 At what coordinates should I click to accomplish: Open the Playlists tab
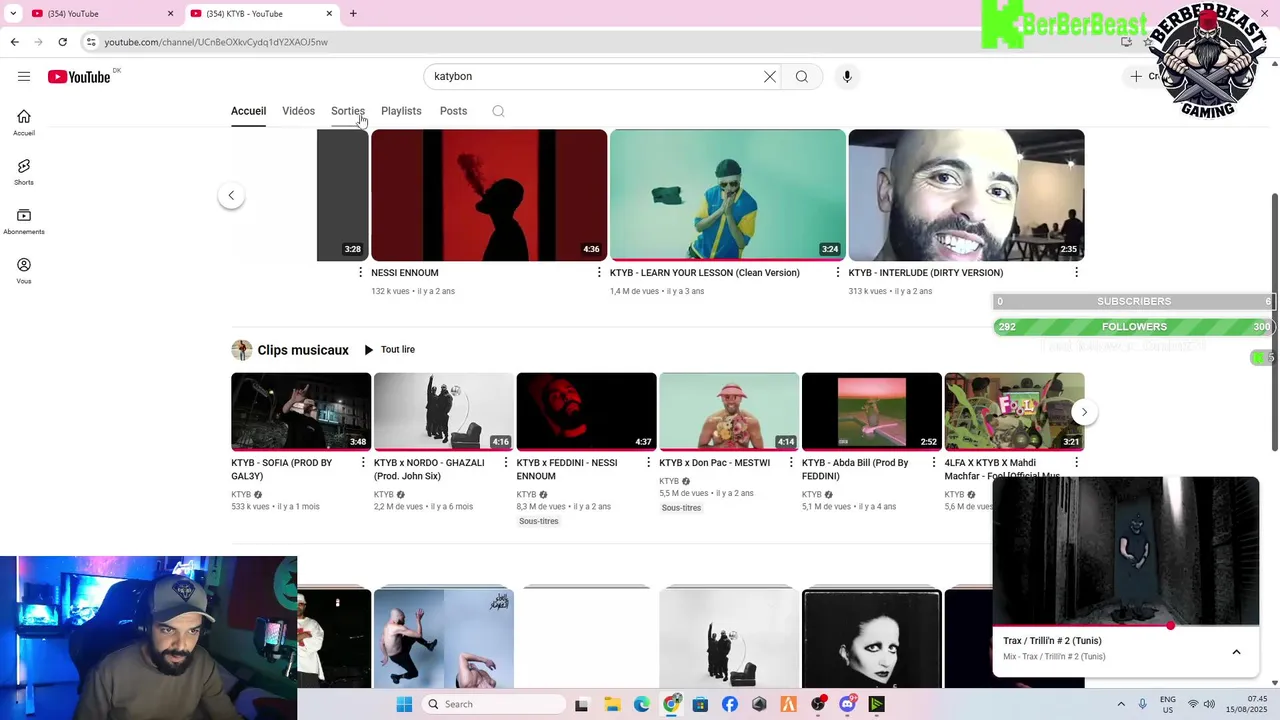coord(401,111)
